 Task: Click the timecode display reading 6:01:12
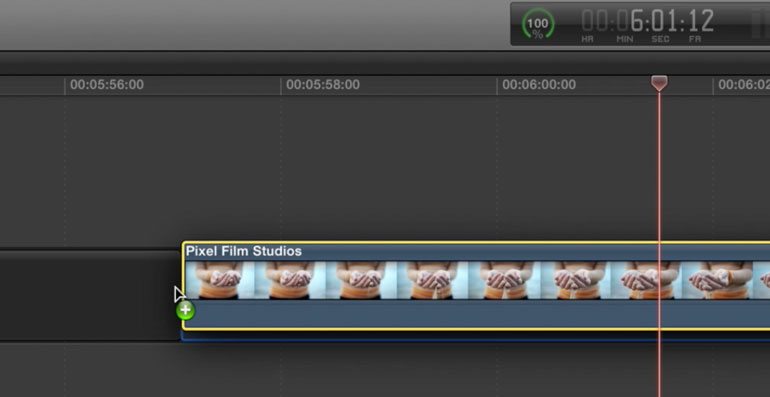click(648, 22)
